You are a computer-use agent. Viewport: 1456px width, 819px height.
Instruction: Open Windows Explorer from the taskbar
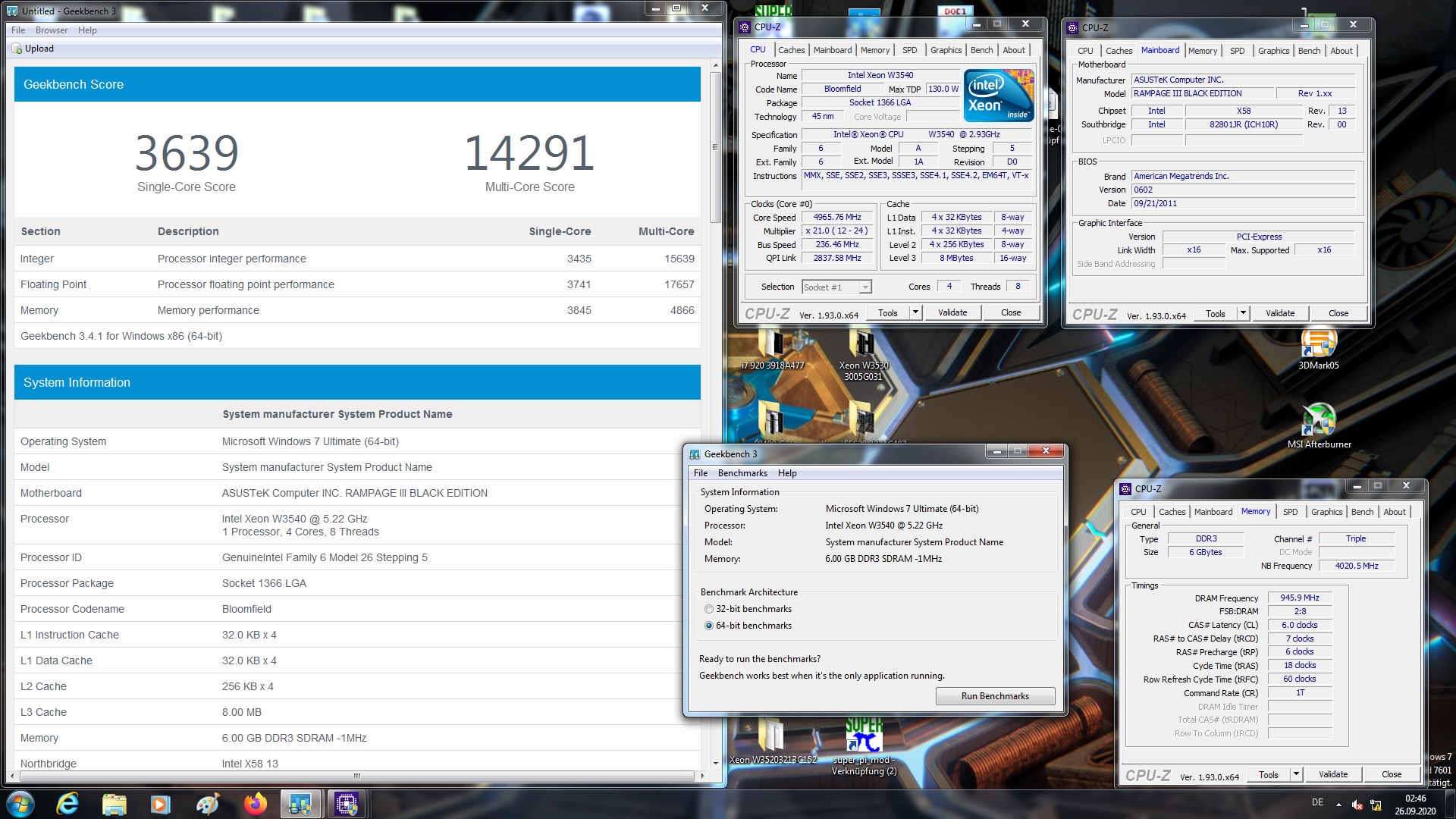pyautogui.click(x=114, y=804)
